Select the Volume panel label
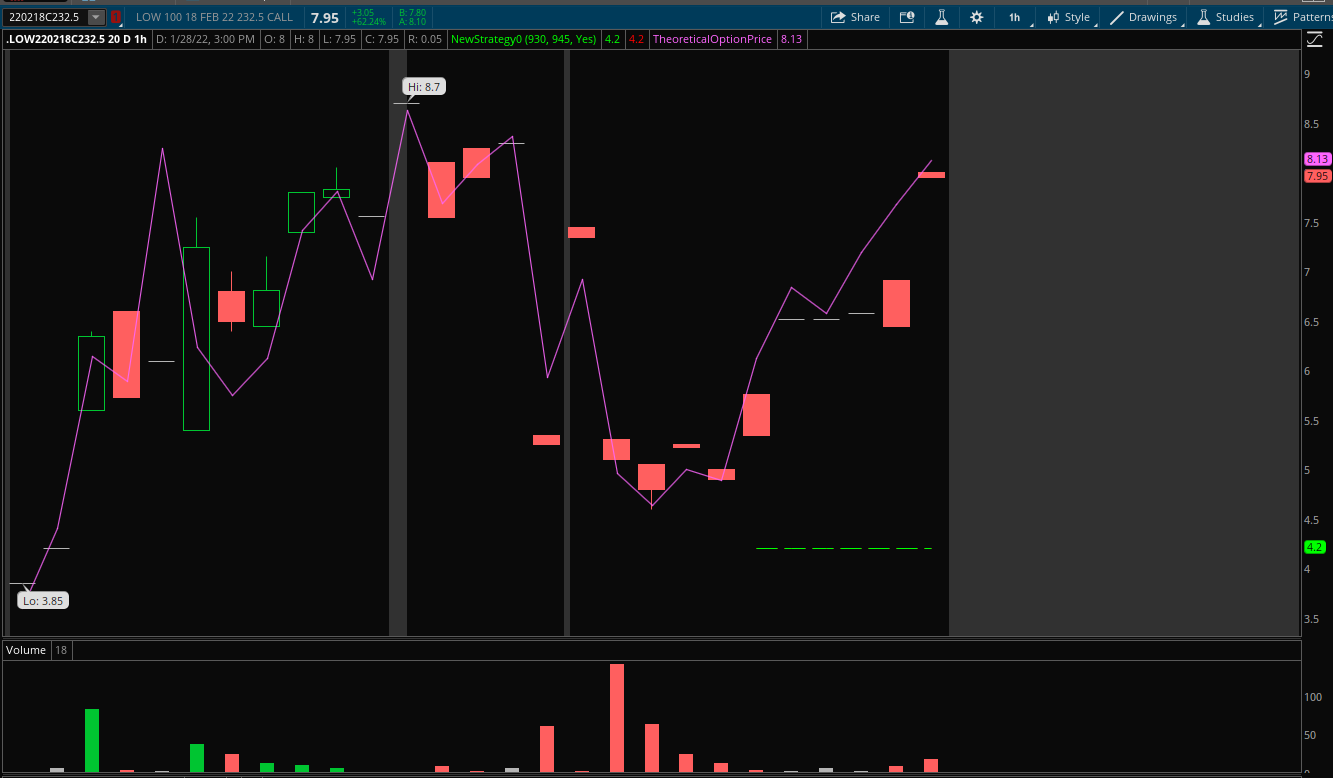1333x778 pixels. tap(25, 650)
